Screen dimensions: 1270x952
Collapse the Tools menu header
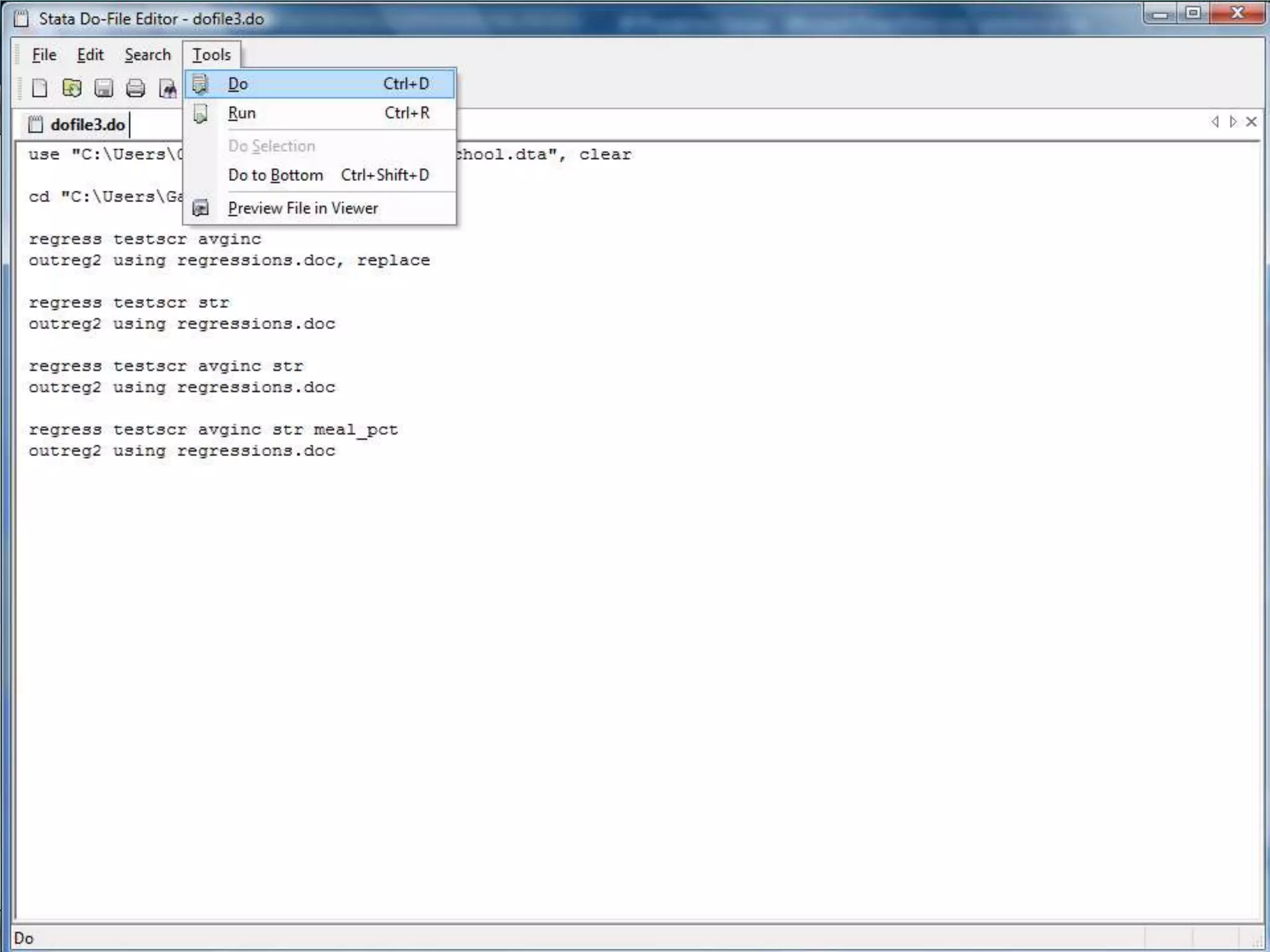[211, 55]
